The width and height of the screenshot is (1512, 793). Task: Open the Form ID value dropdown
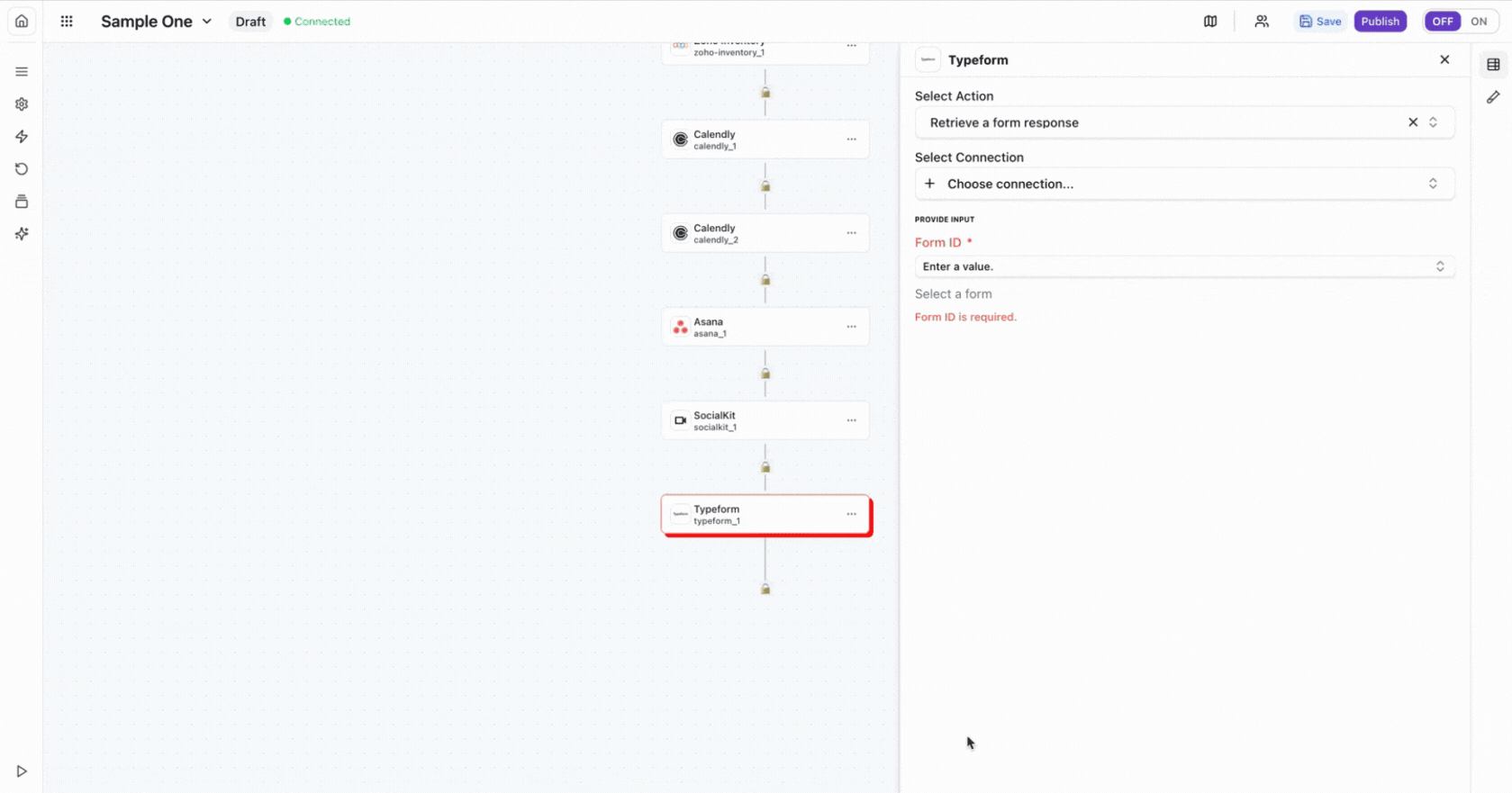[x=1184, y=266]
